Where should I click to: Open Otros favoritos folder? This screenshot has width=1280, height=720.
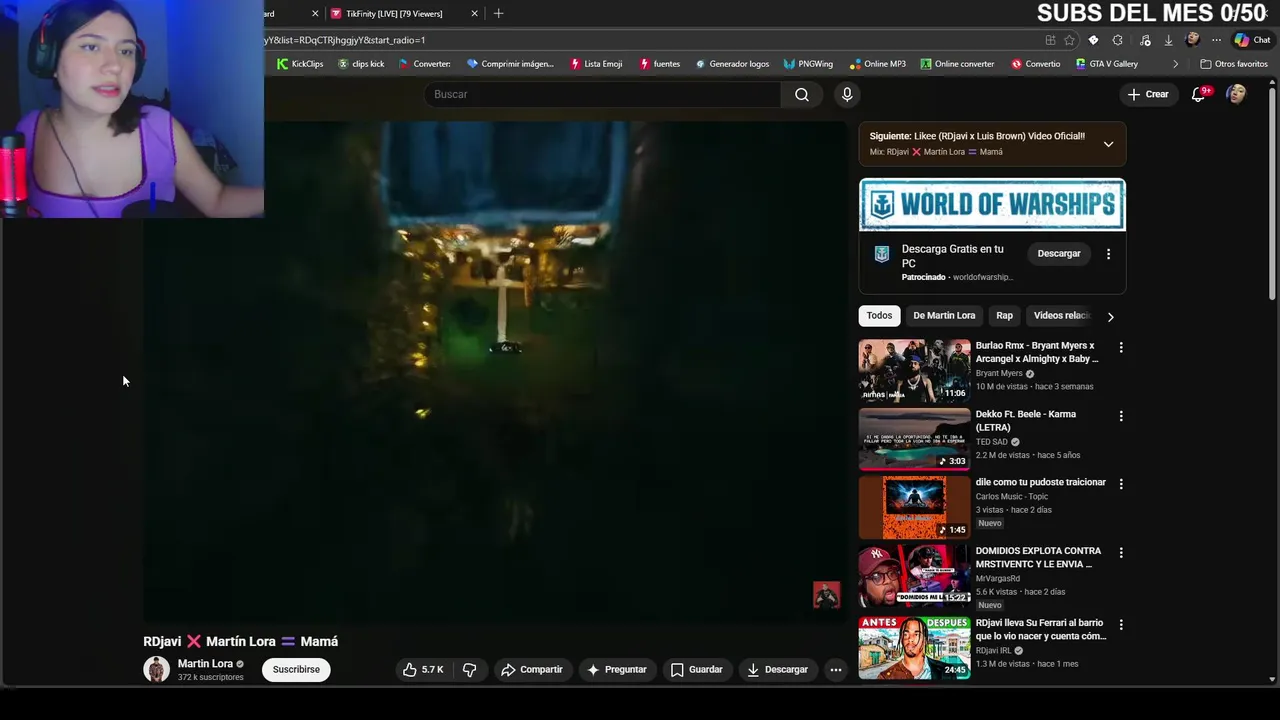pyautogui.click(x=1234, y=64)
